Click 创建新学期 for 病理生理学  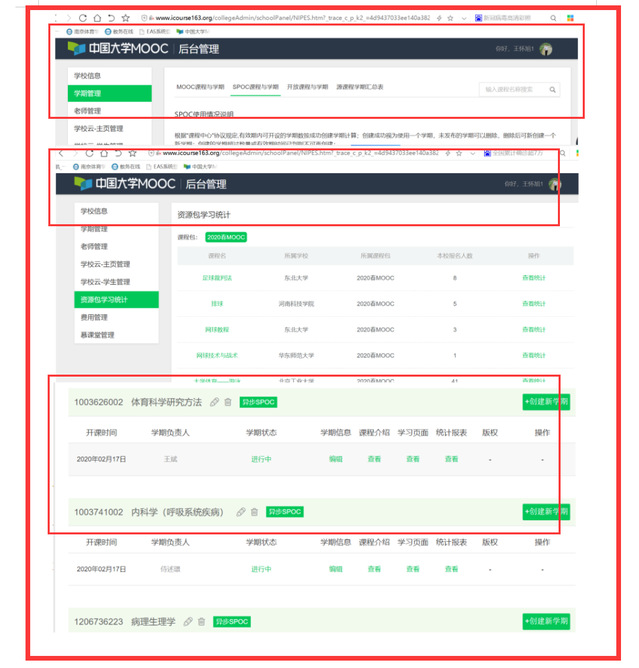point(546,621)
